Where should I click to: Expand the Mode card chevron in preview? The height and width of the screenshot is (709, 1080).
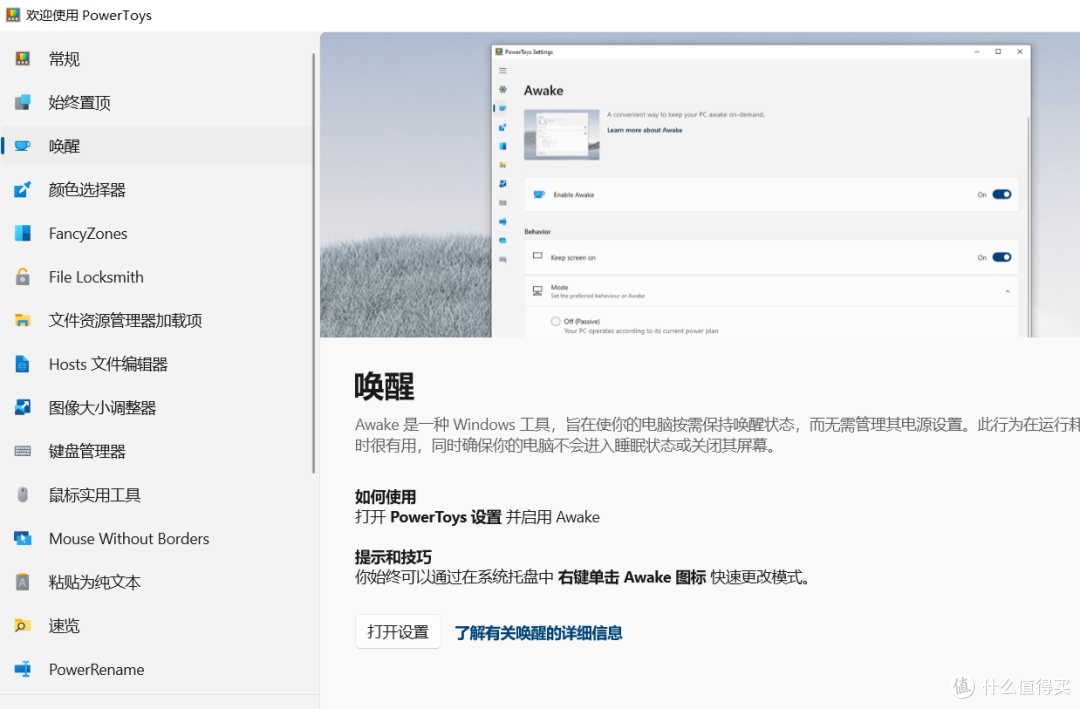point(1008,291)
